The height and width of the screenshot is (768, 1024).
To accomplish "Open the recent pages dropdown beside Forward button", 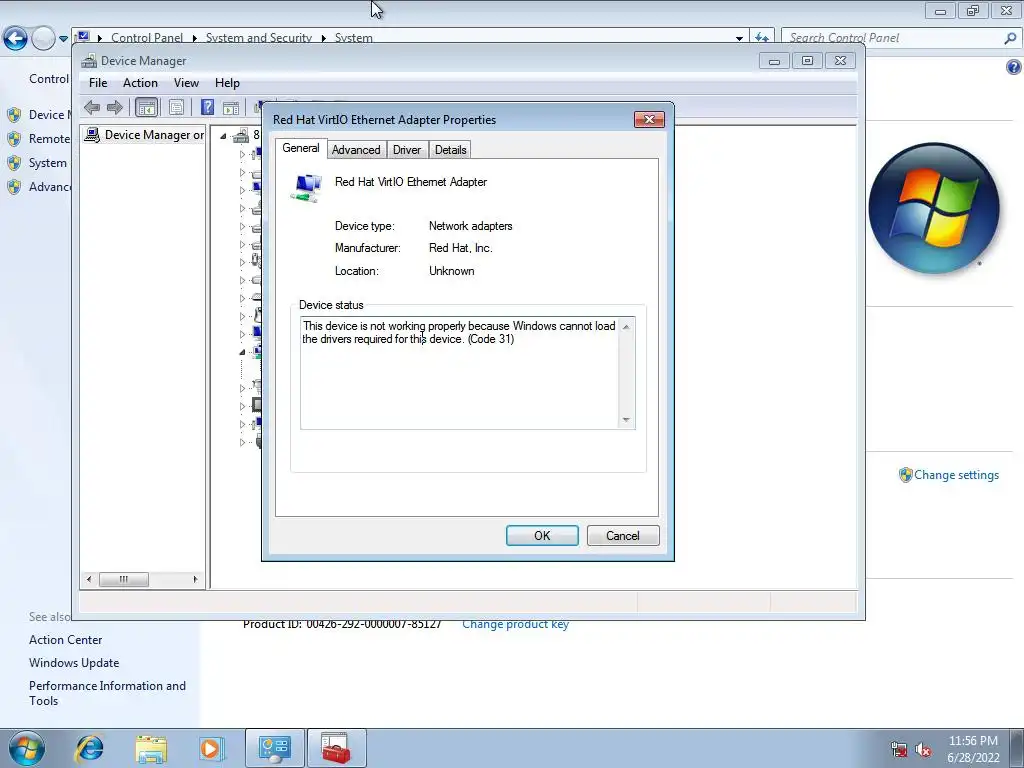I will coord(63,39).
